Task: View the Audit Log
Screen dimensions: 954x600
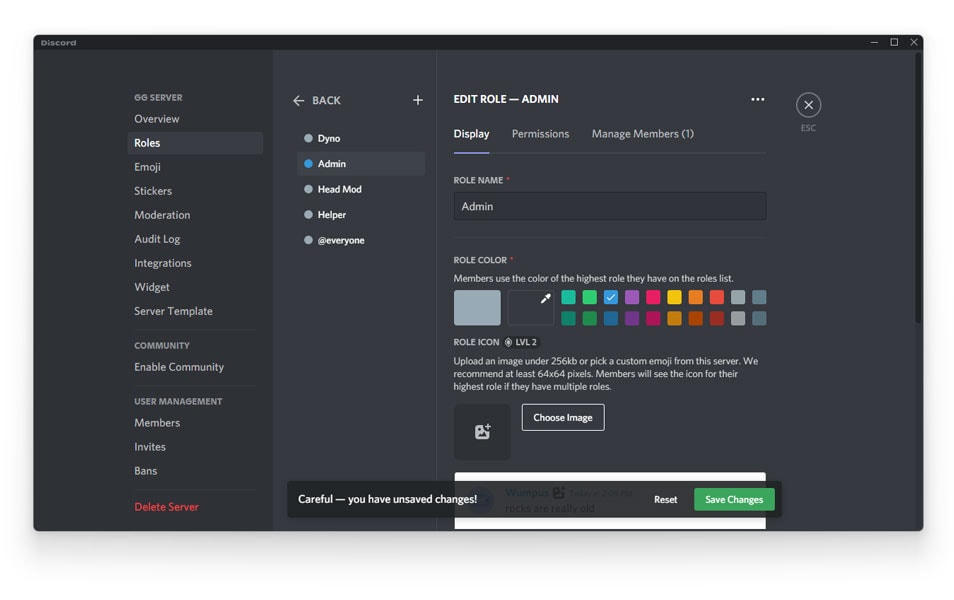Action: (195, 239)
